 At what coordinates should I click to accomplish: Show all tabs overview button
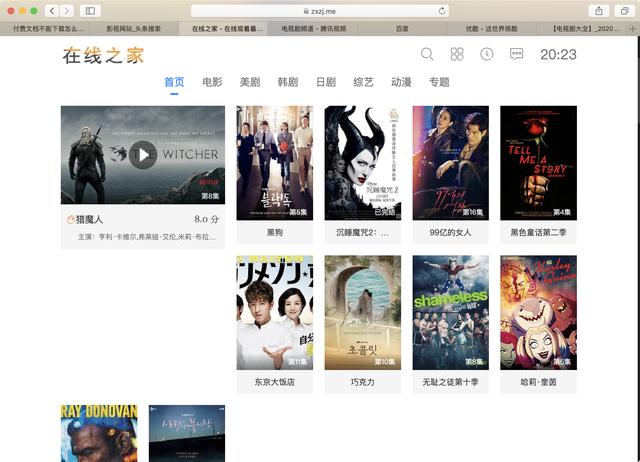[624, 11]
